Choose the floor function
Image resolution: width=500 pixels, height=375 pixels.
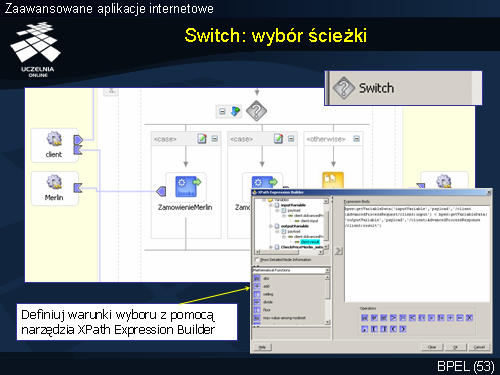[267, 310]
